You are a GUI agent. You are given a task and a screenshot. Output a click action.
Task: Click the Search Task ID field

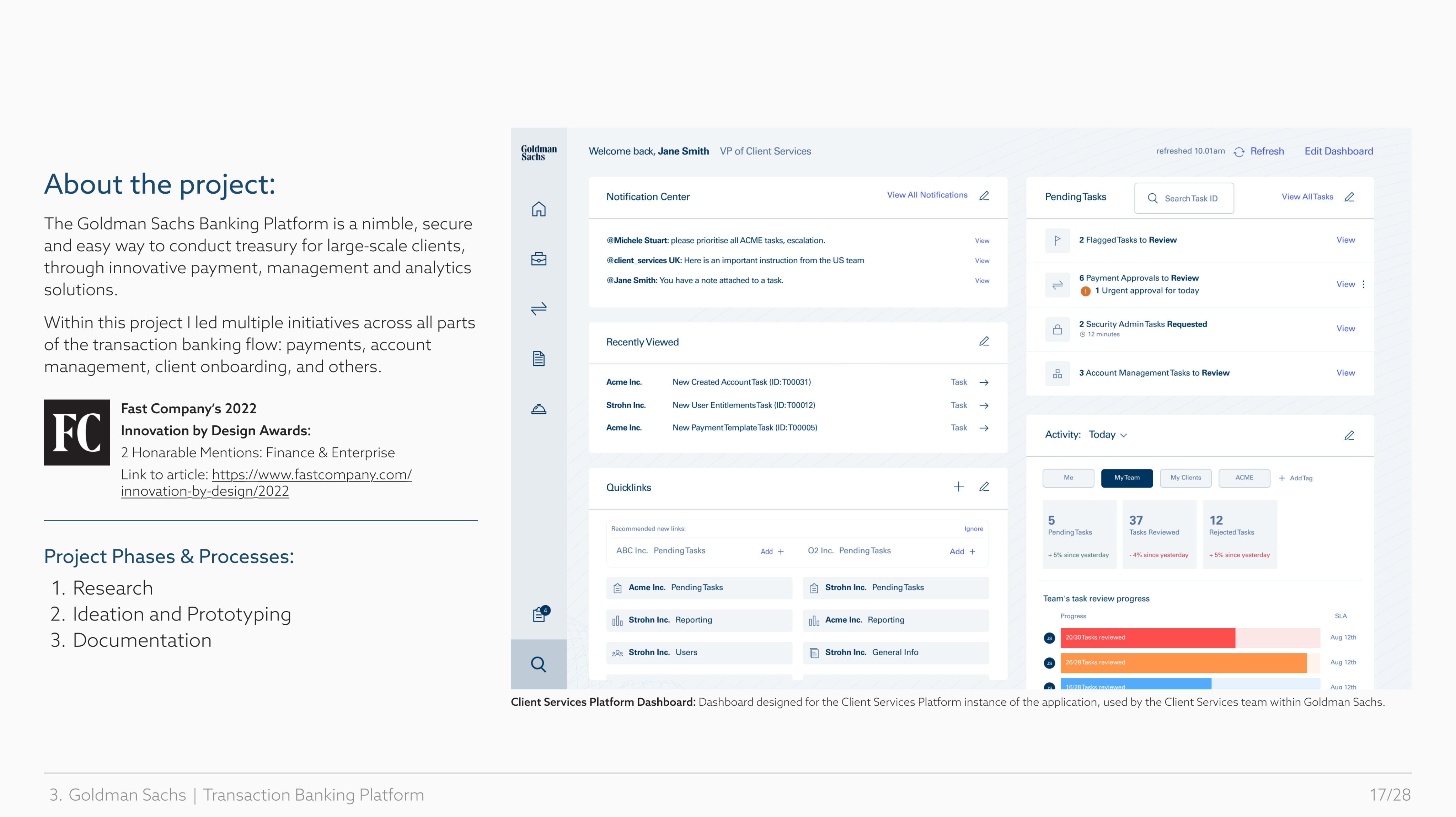tap(1184, 198)
